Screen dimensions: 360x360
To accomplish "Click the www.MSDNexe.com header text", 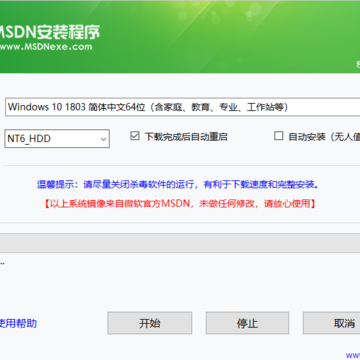I will point(46,47).
